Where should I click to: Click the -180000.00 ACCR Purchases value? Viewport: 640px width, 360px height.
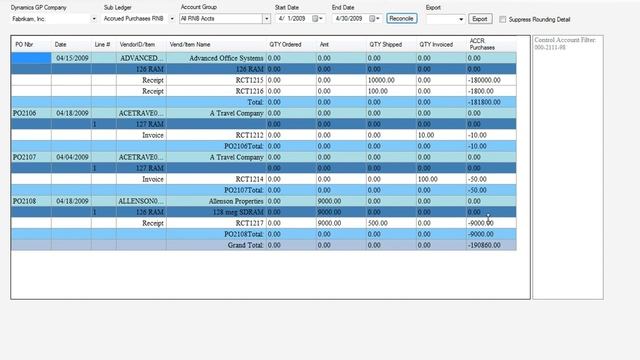pyautogui.click(x=491, y=80)
